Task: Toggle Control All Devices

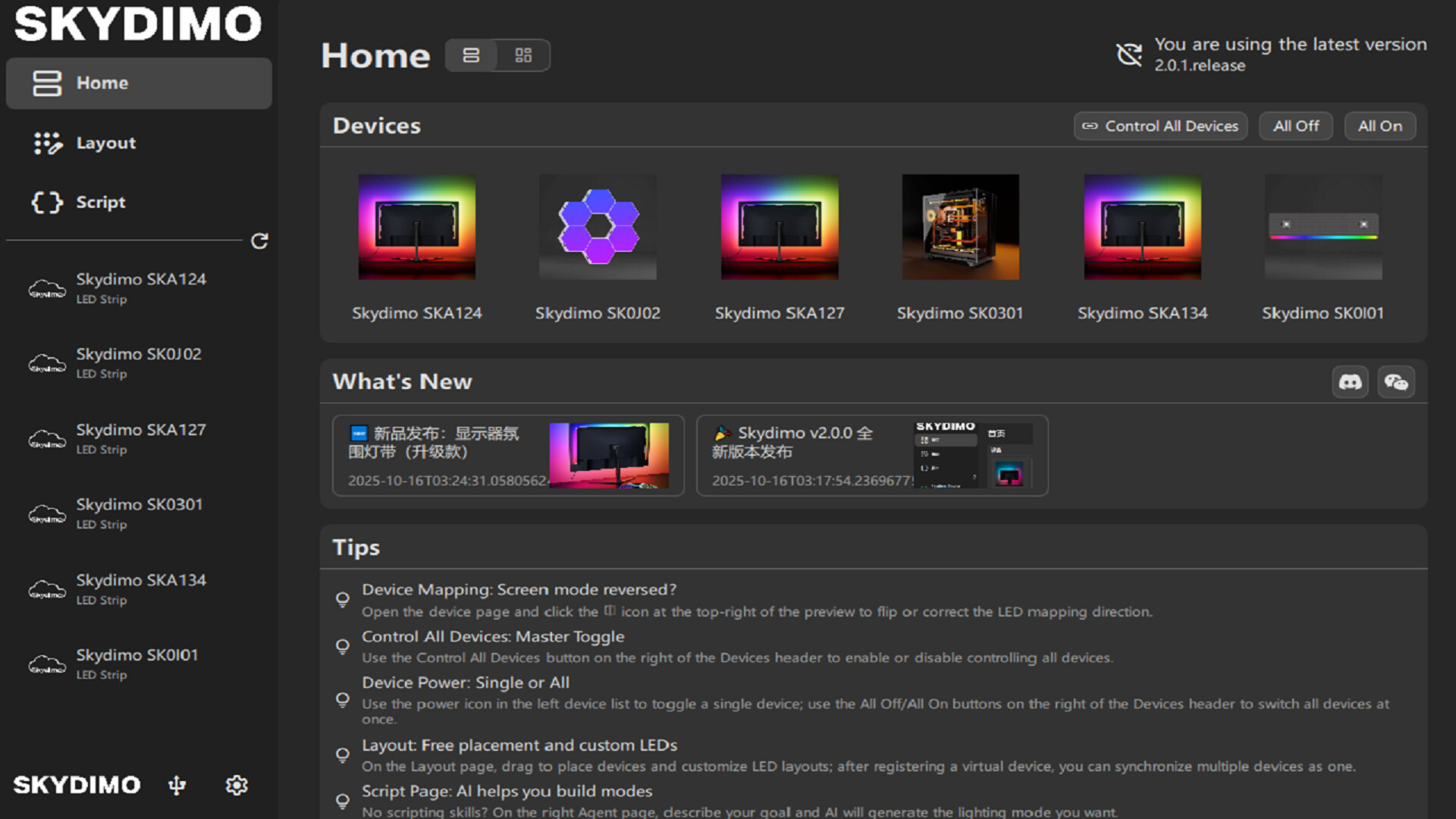Action: [1159, 126]
